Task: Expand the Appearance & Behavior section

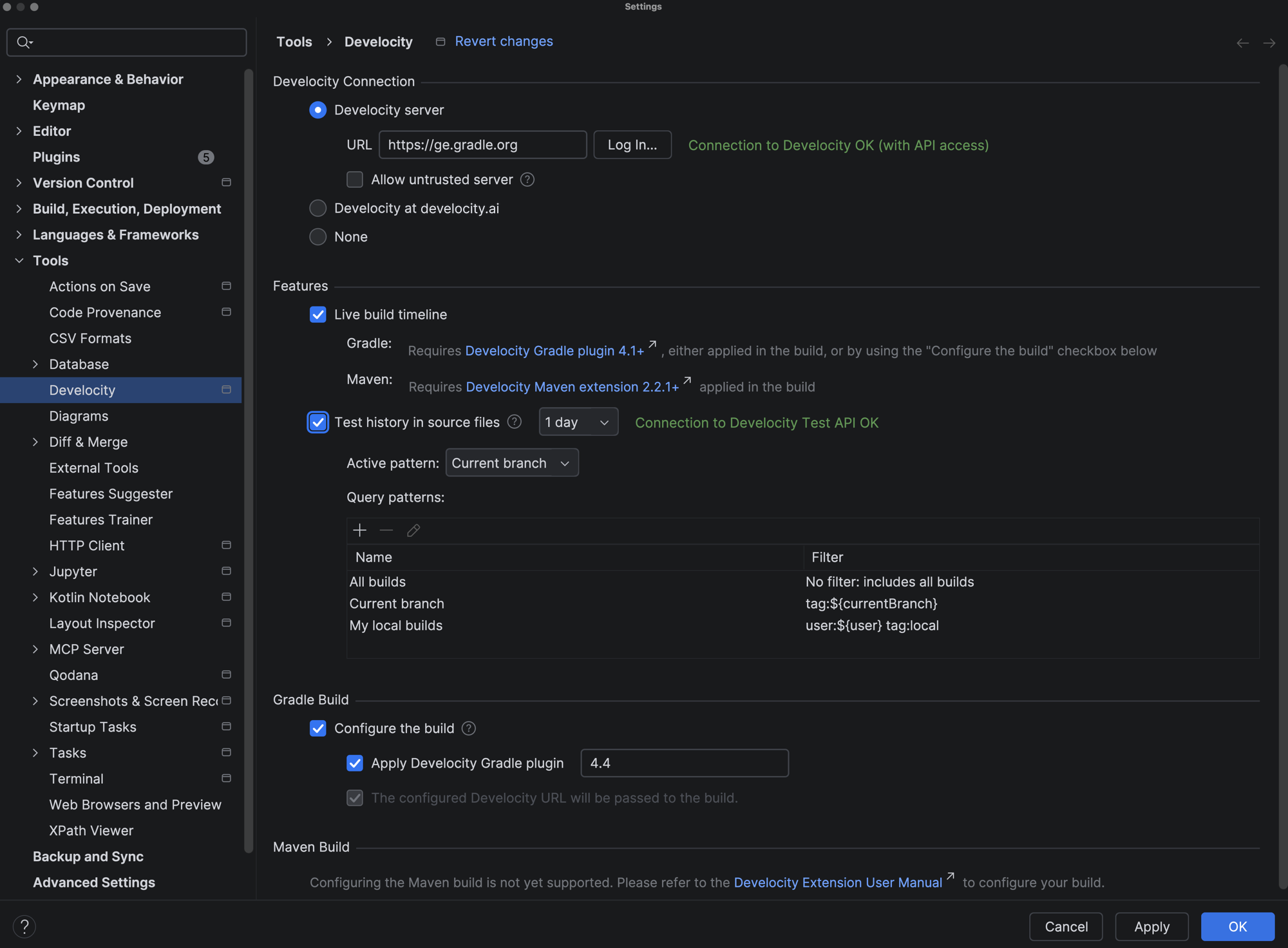Action: pyautogui.click(x=19, y=79)
